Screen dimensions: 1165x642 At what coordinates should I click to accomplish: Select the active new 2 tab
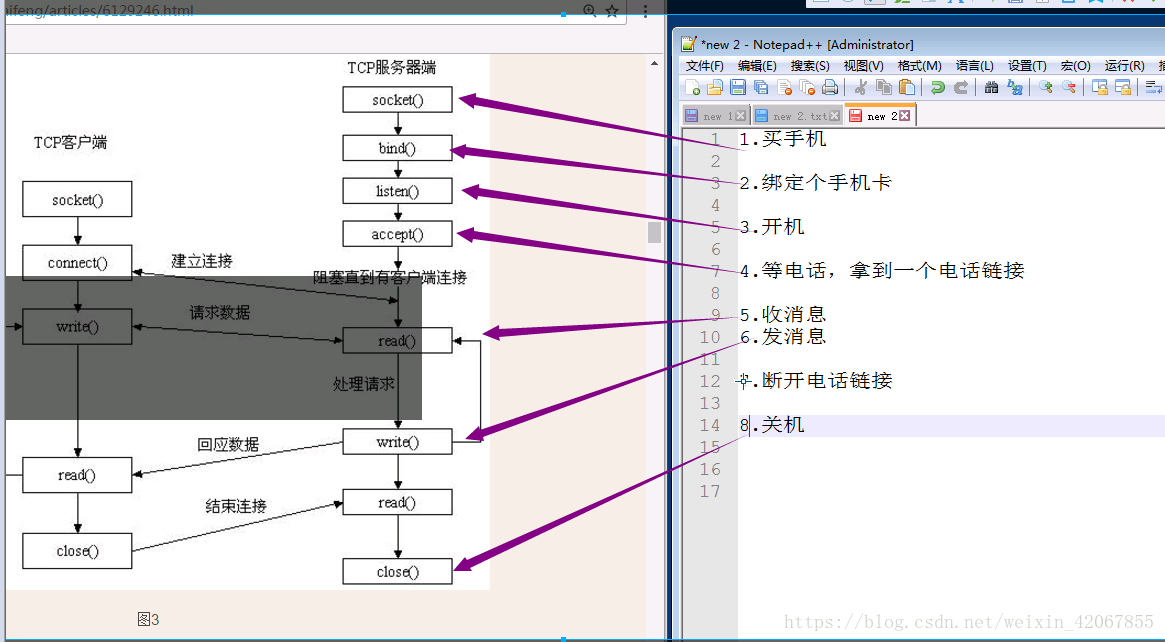(880, 115)
